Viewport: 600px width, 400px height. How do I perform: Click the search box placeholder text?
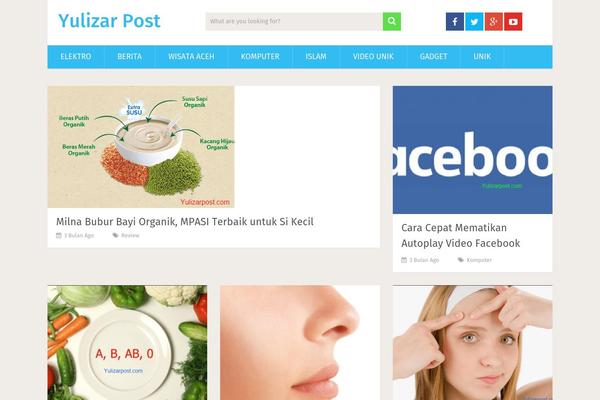pyautogui.click(x=245, y=21)
